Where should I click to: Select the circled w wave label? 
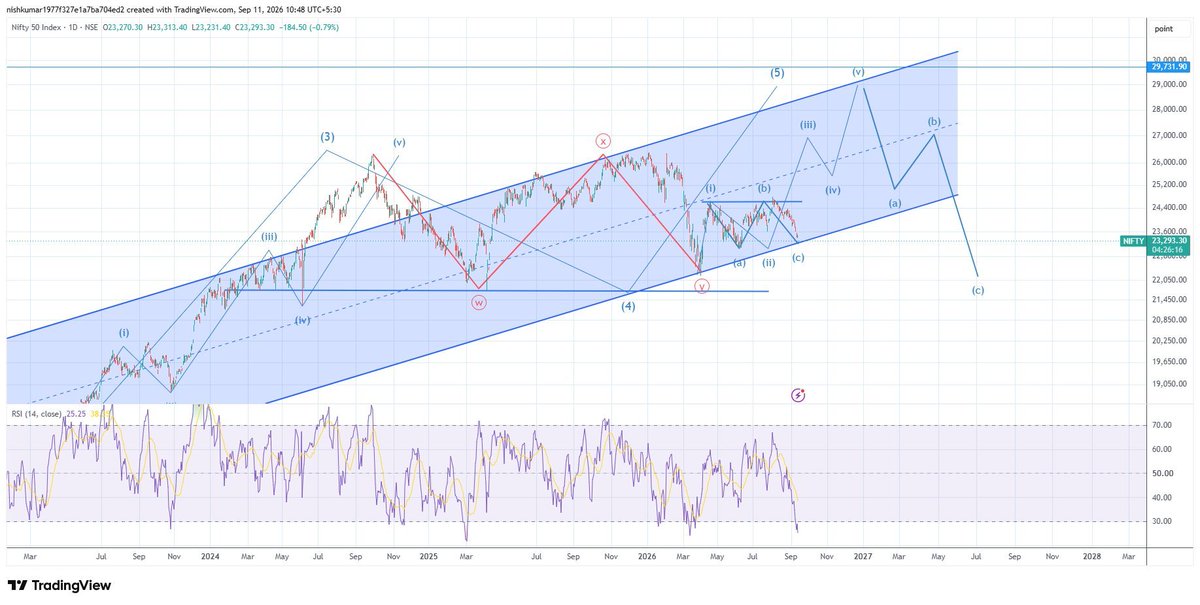[x=479, y=303]
